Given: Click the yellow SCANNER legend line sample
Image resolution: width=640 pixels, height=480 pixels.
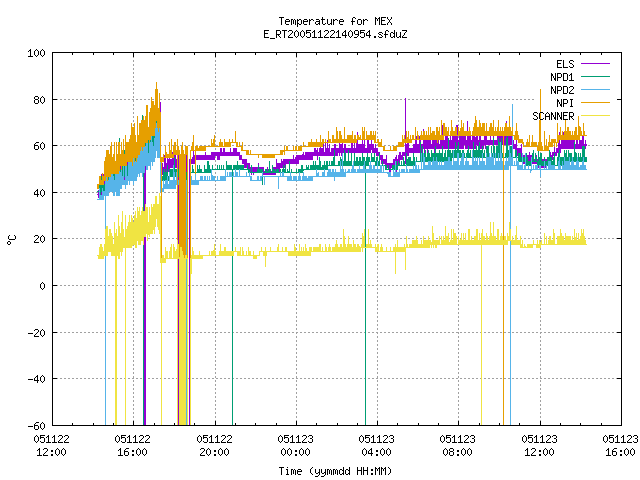Looking at the screenshot, I should coord(595,116).
